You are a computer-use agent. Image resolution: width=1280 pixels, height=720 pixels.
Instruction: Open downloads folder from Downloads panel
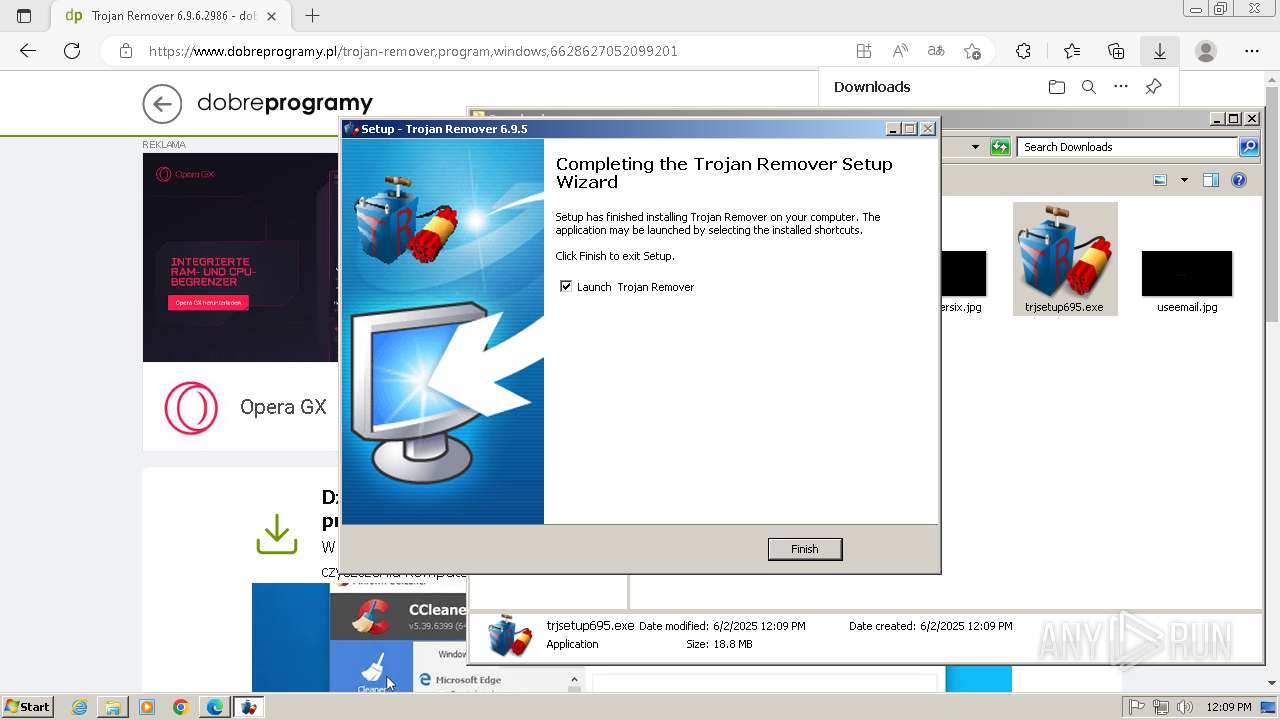[x=1057, y=87]
